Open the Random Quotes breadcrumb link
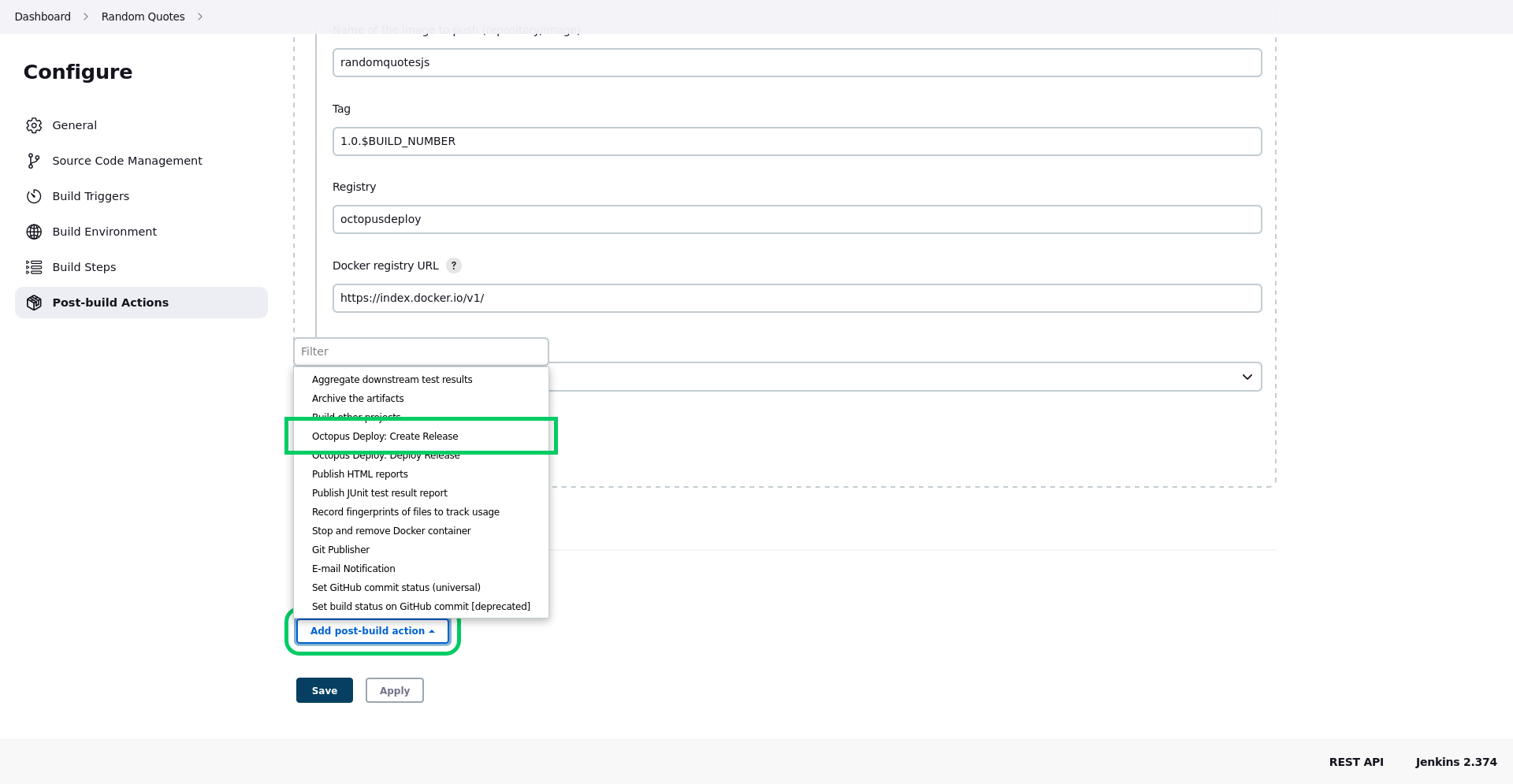Image resolution: width=1513 pixels, height=784 pixels. pyautogui.click(x=143, y=17)
